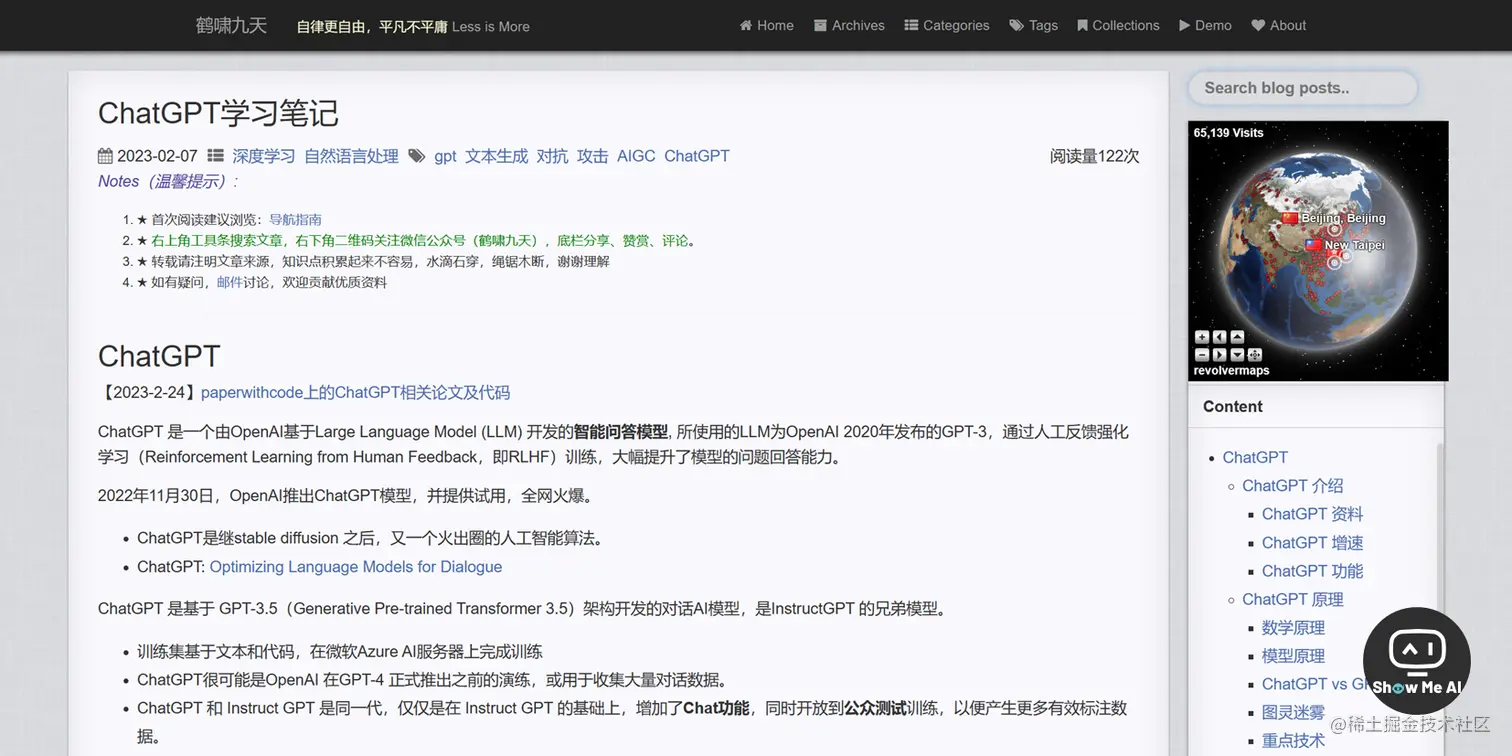Click the revolvermaps label under globe
This screenshot has height=756, width=1512.
[x=1231, y=370]
